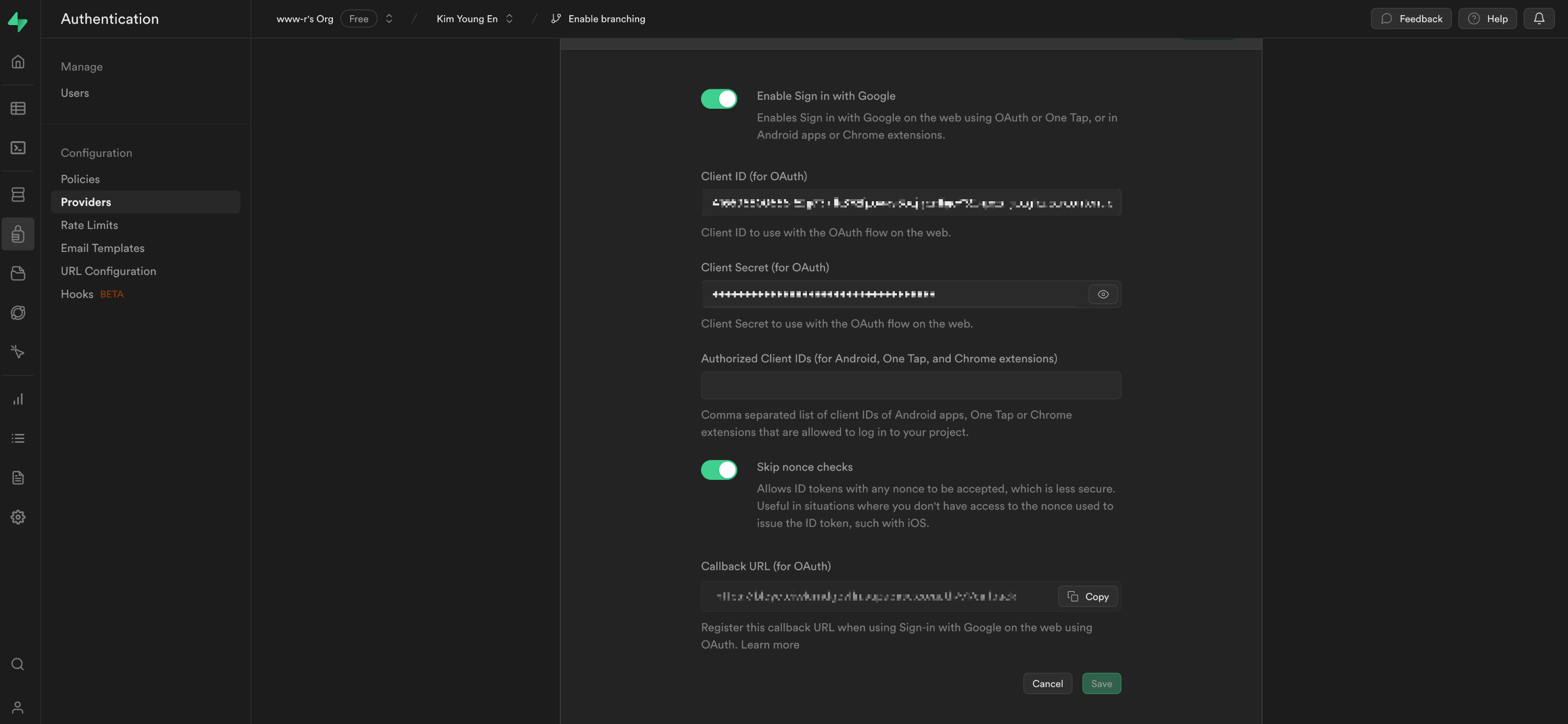Viewport: 1568px width, 724px height.
Task: Open the search icon in sidebar
Action: 18,664
